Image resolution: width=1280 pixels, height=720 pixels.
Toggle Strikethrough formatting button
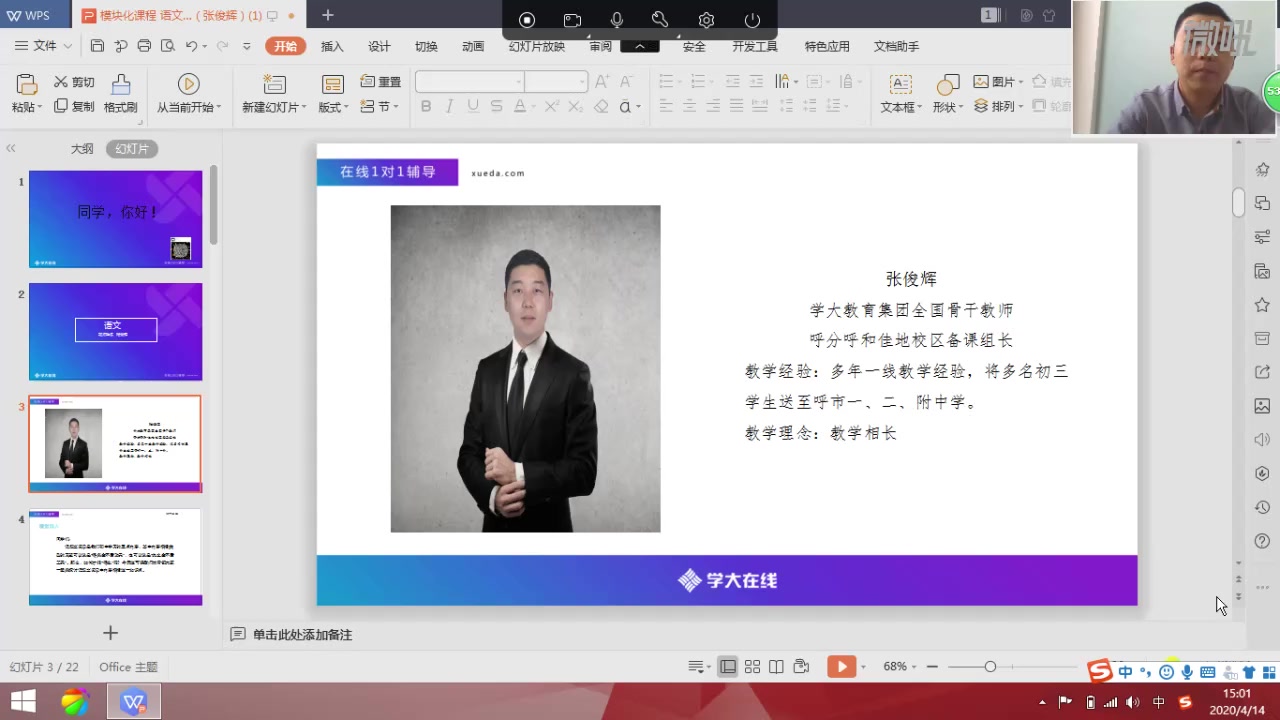click(497, 106)
